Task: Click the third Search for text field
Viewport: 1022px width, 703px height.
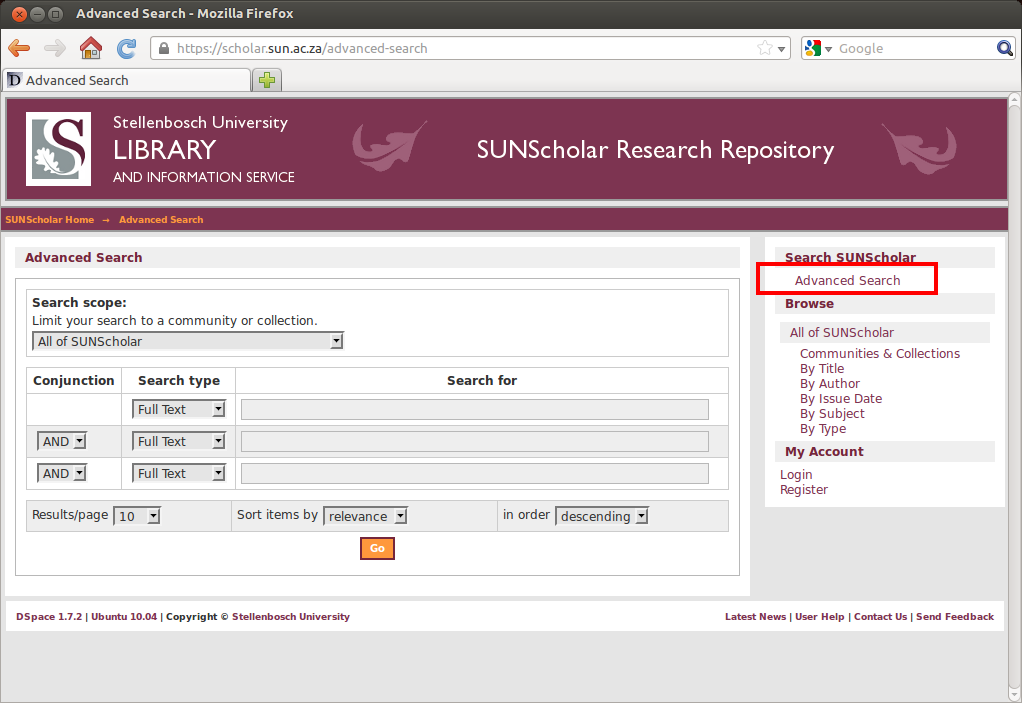Action: point(474,473)
